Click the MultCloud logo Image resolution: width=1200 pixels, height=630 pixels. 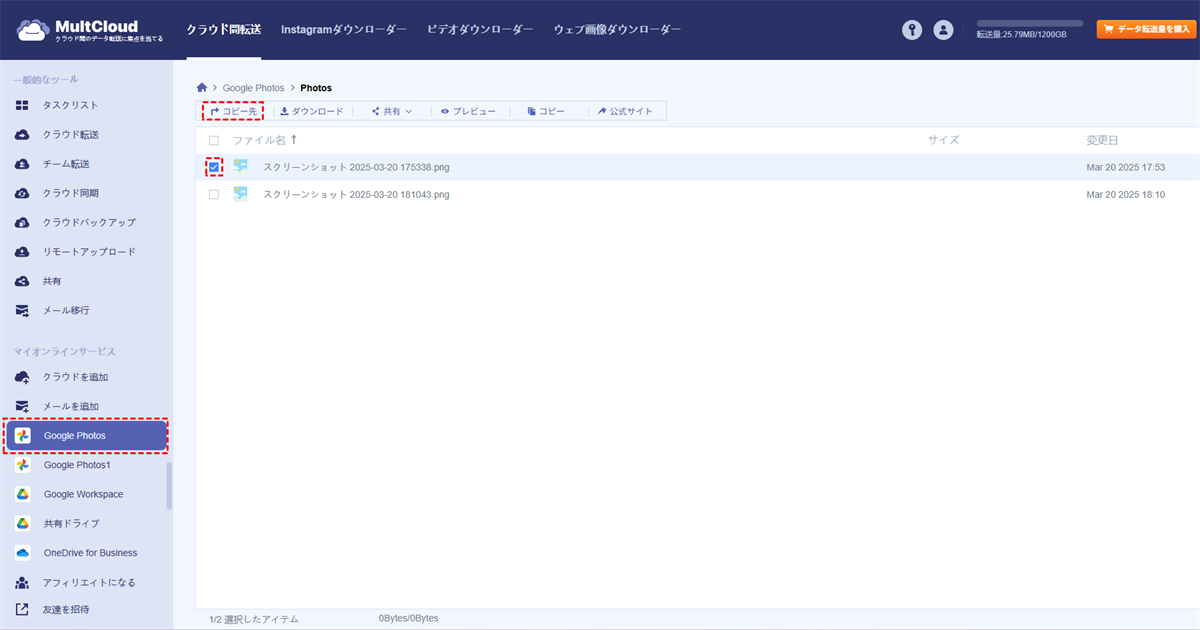90,30
